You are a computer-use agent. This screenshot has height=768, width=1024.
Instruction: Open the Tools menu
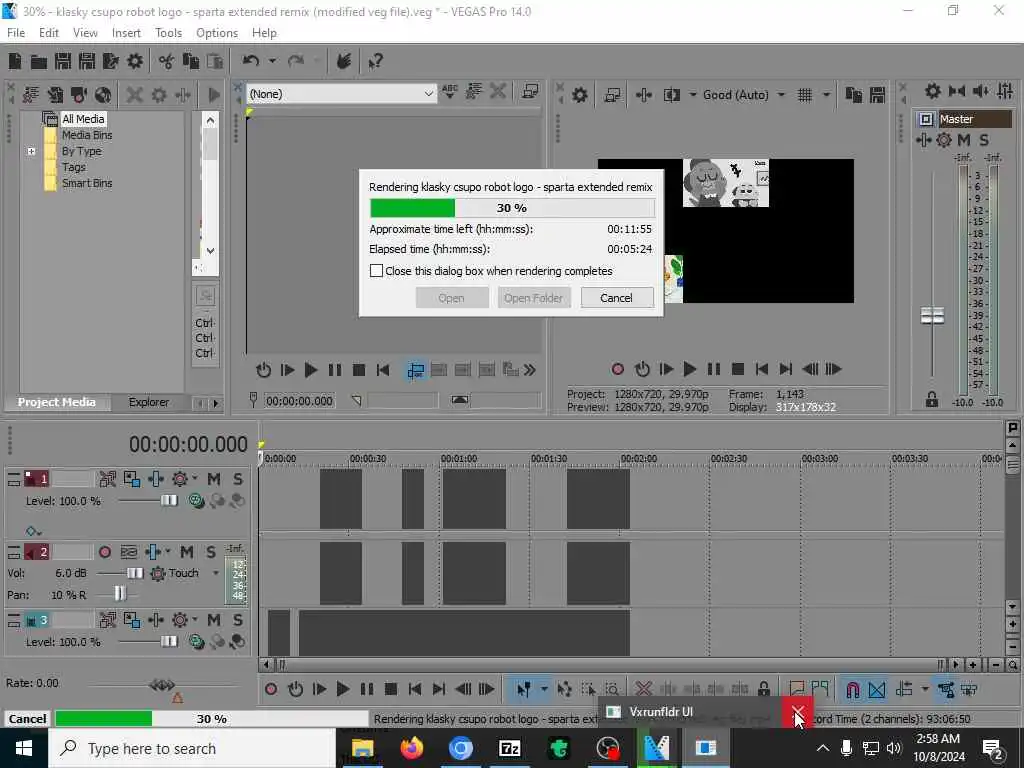pyautogui.click(x=168, y=33)
